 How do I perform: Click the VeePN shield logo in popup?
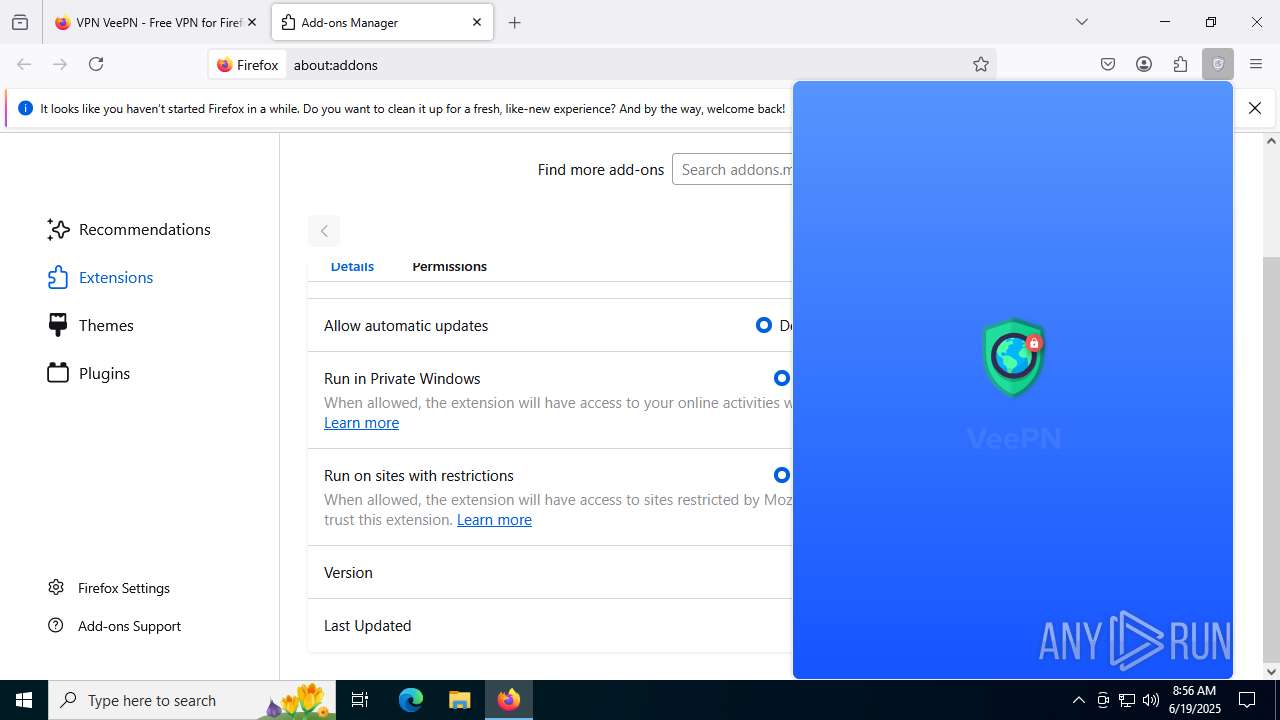[1014, 357]
